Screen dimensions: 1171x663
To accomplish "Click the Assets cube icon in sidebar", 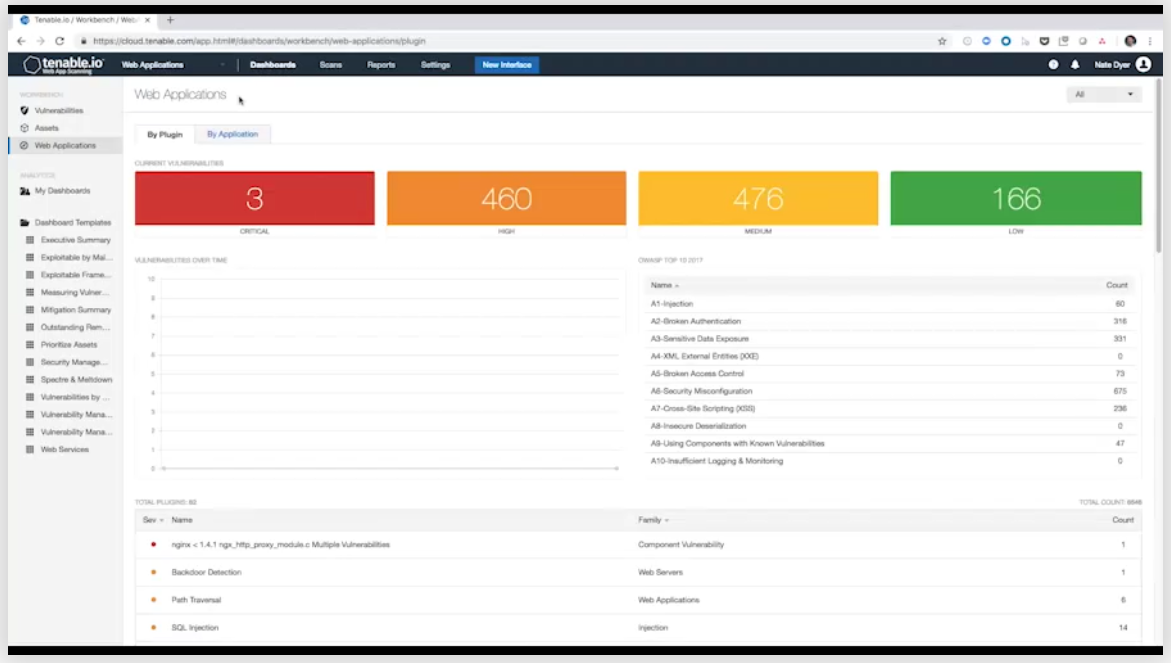I will click(24, 128).
